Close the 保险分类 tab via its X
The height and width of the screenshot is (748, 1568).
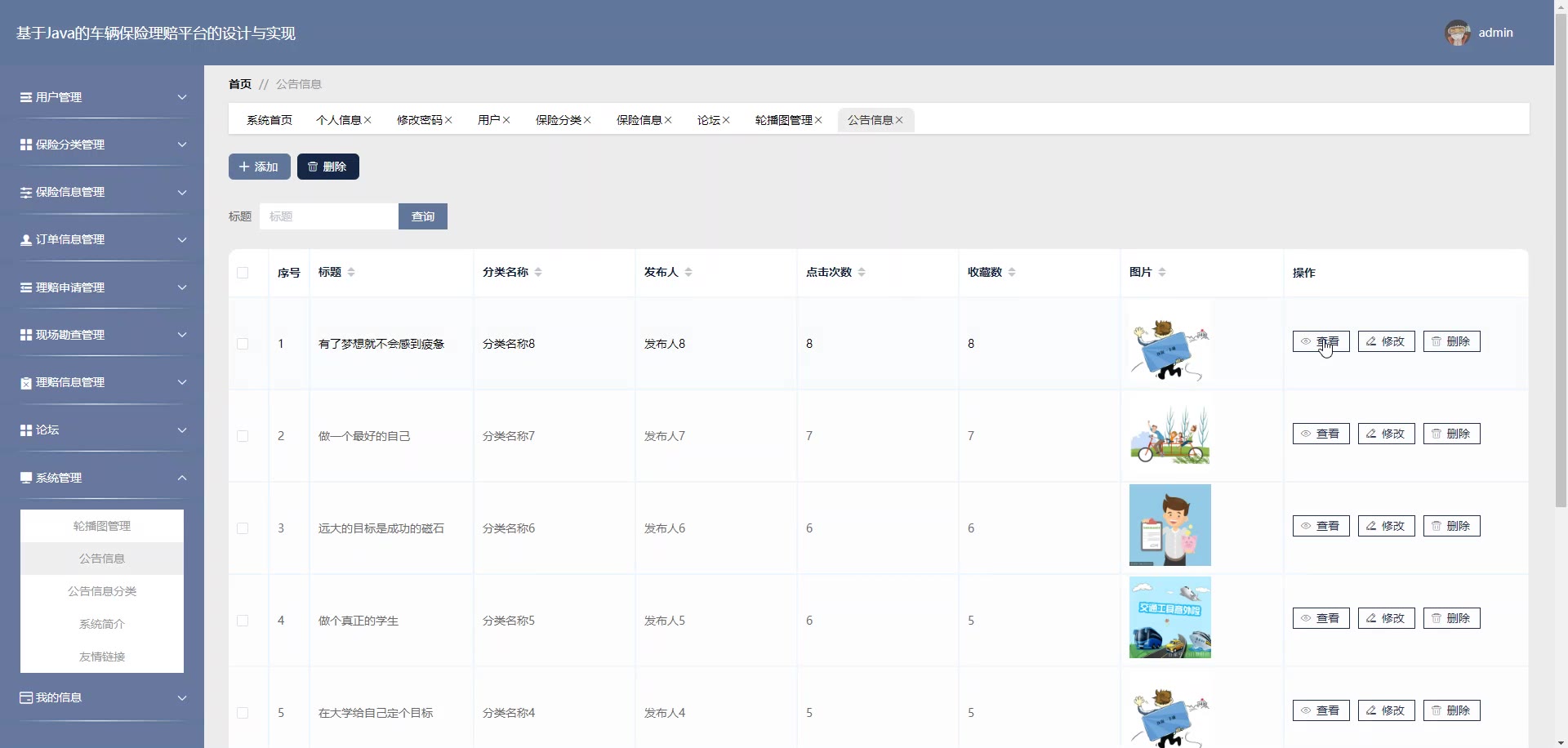[587, 120]
